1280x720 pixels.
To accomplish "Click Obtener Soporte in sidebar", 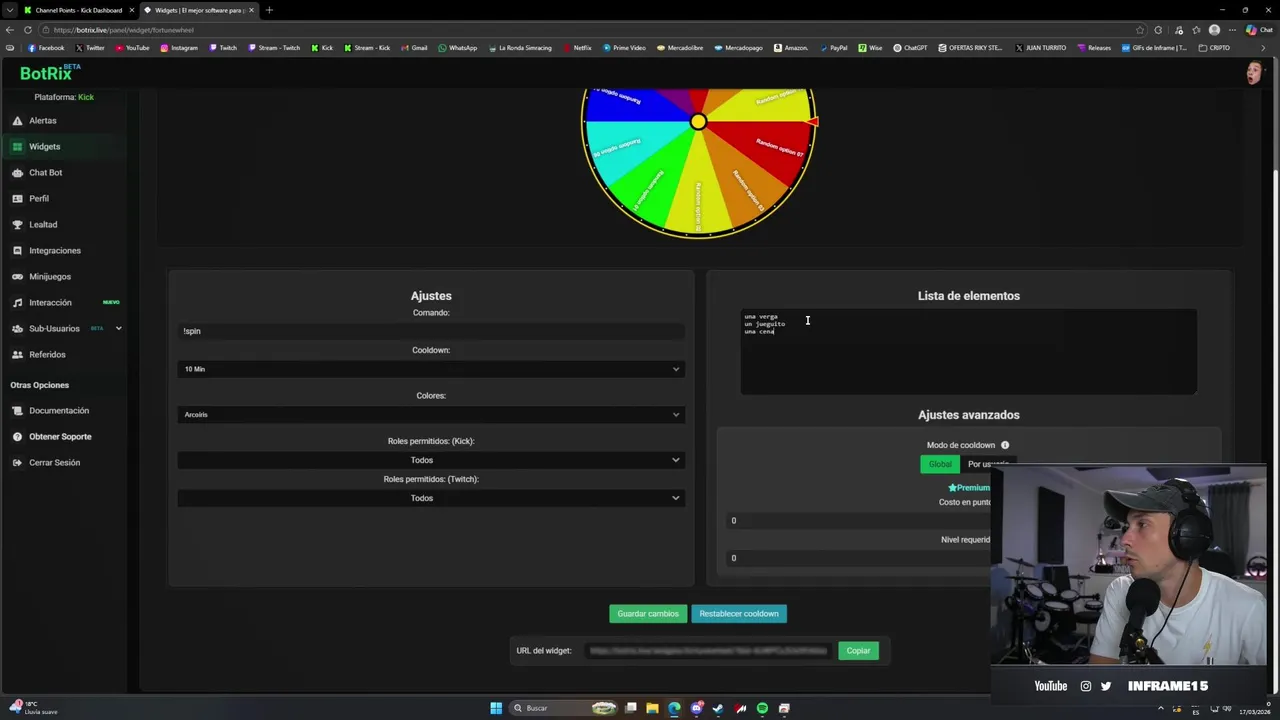I will [x=60, y=436].
